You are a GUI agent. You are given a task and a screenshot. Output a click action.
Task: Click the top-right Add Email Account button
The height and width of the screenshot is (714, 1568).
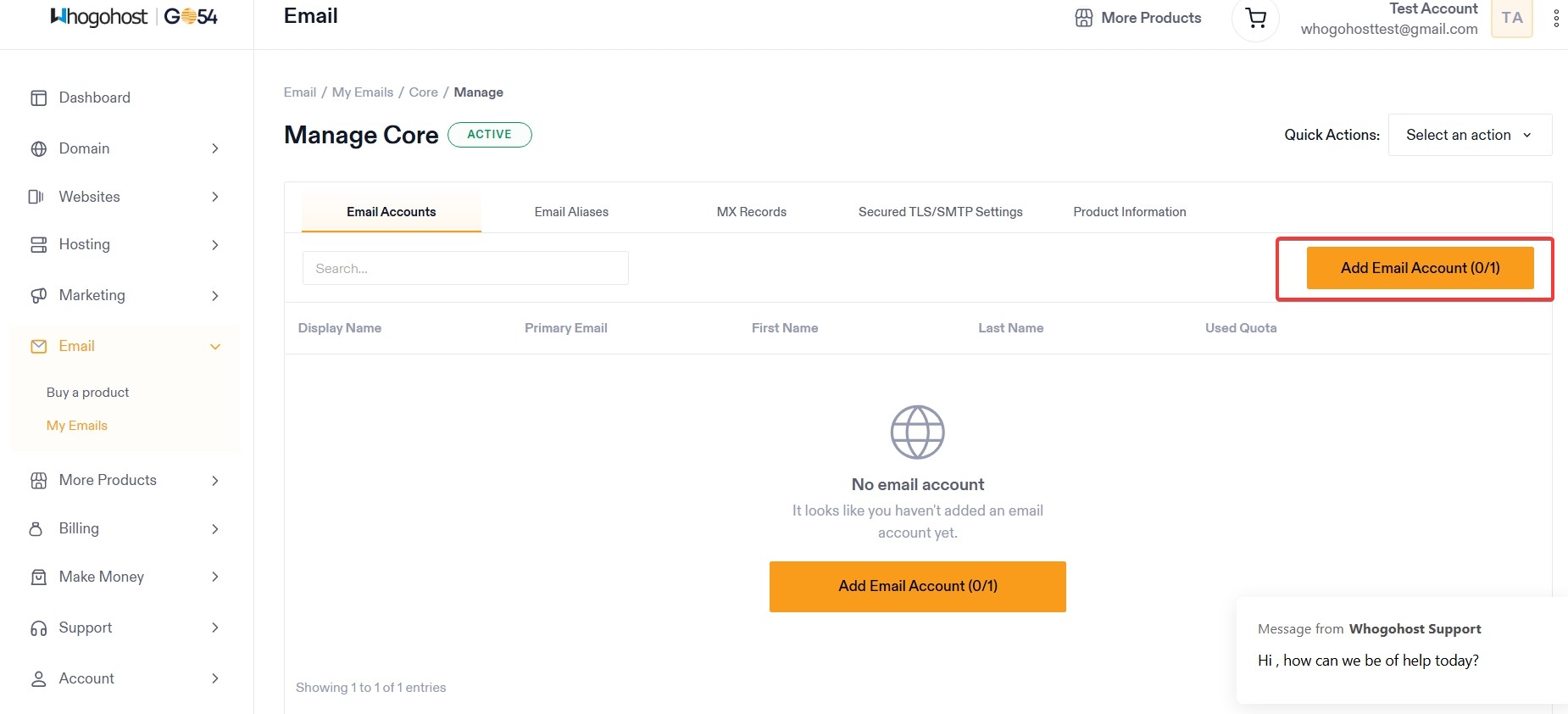point(1420,268)
